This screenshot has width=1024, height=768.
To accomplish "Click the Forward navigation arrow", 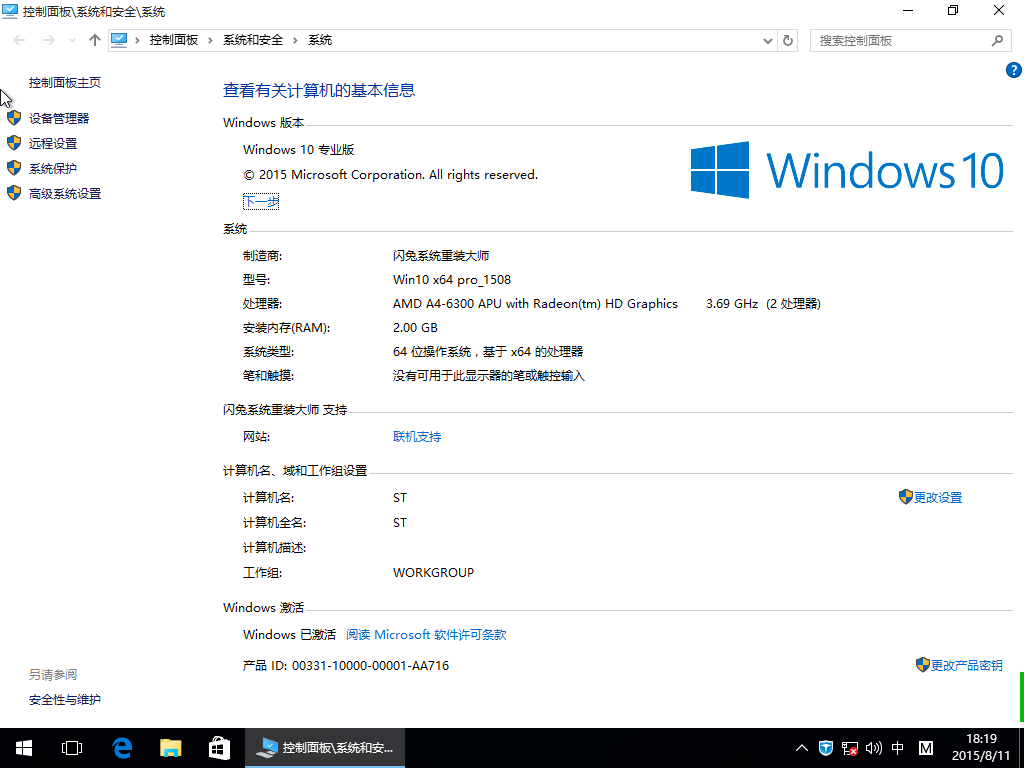I will 49,40.
